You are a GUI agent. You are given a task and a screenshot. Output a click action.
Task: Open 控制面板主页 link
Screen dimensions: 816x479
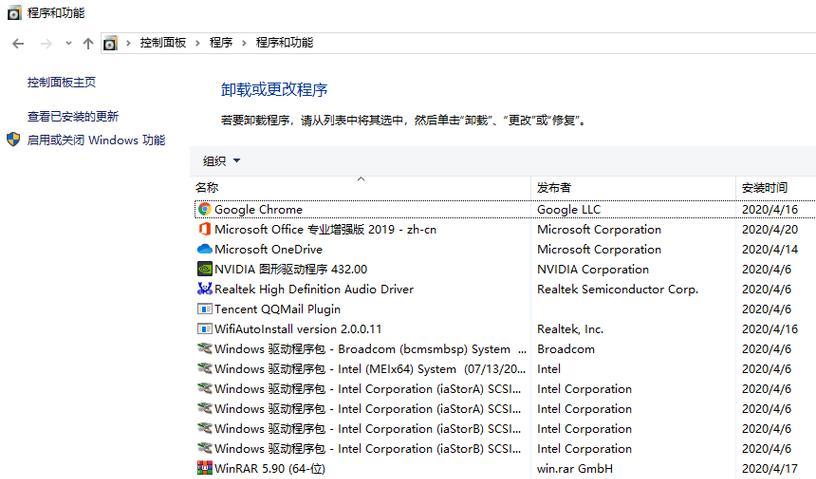tap(61, 82)
